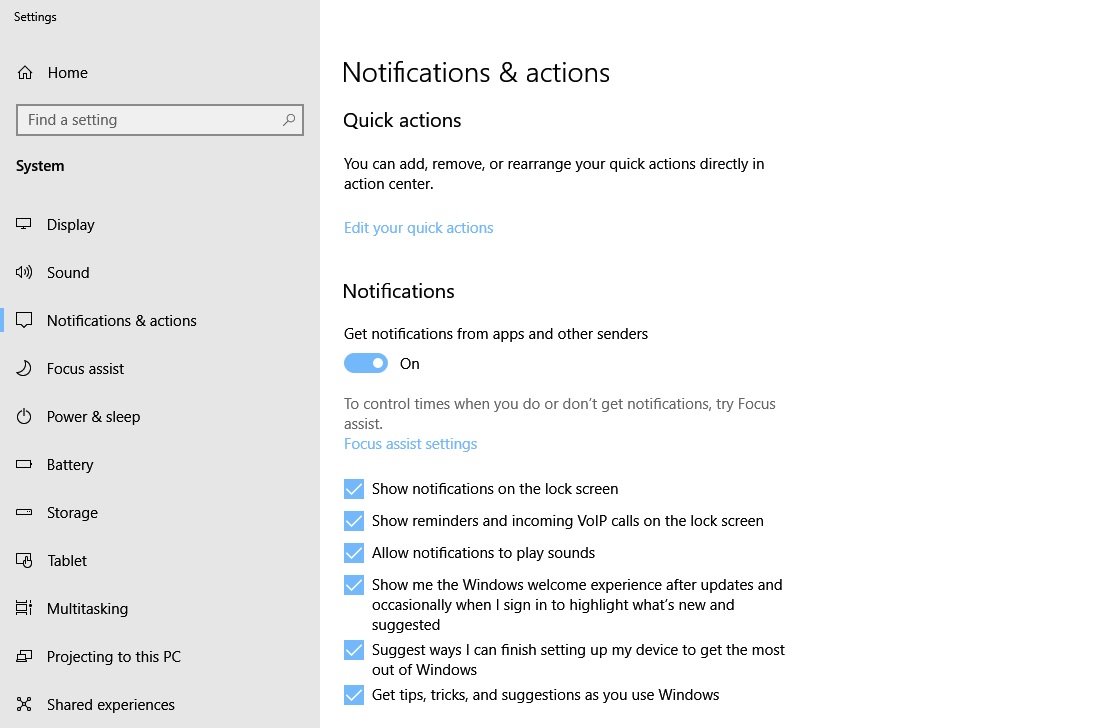
Task: Go to Projecting to this PC
Action: 113,656
